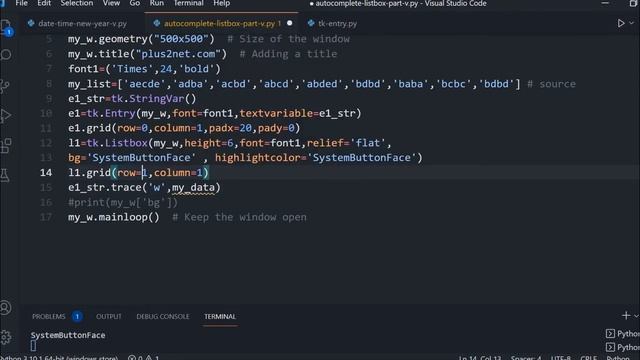Click UTF-8 encoding in status bar
This screenshot has width=640, height=360.
click(x=561, y=358)
